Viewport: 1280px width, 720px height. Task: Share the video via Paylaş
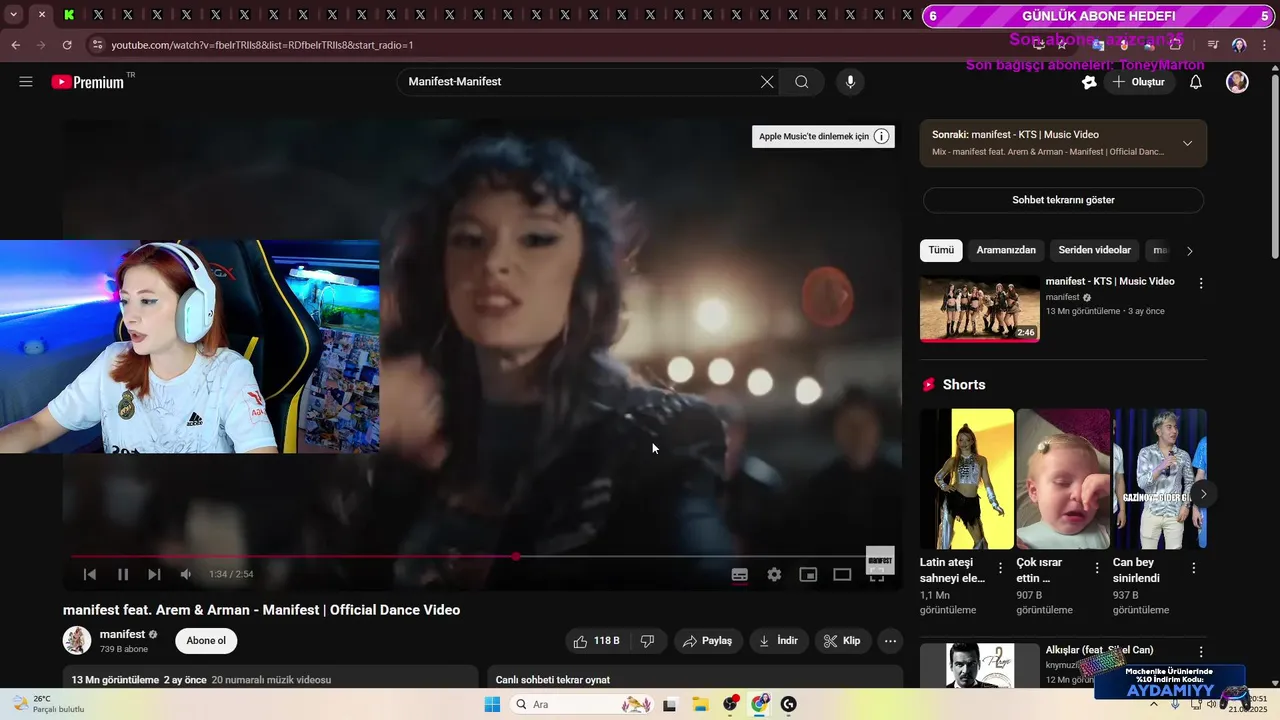[707, 641]
